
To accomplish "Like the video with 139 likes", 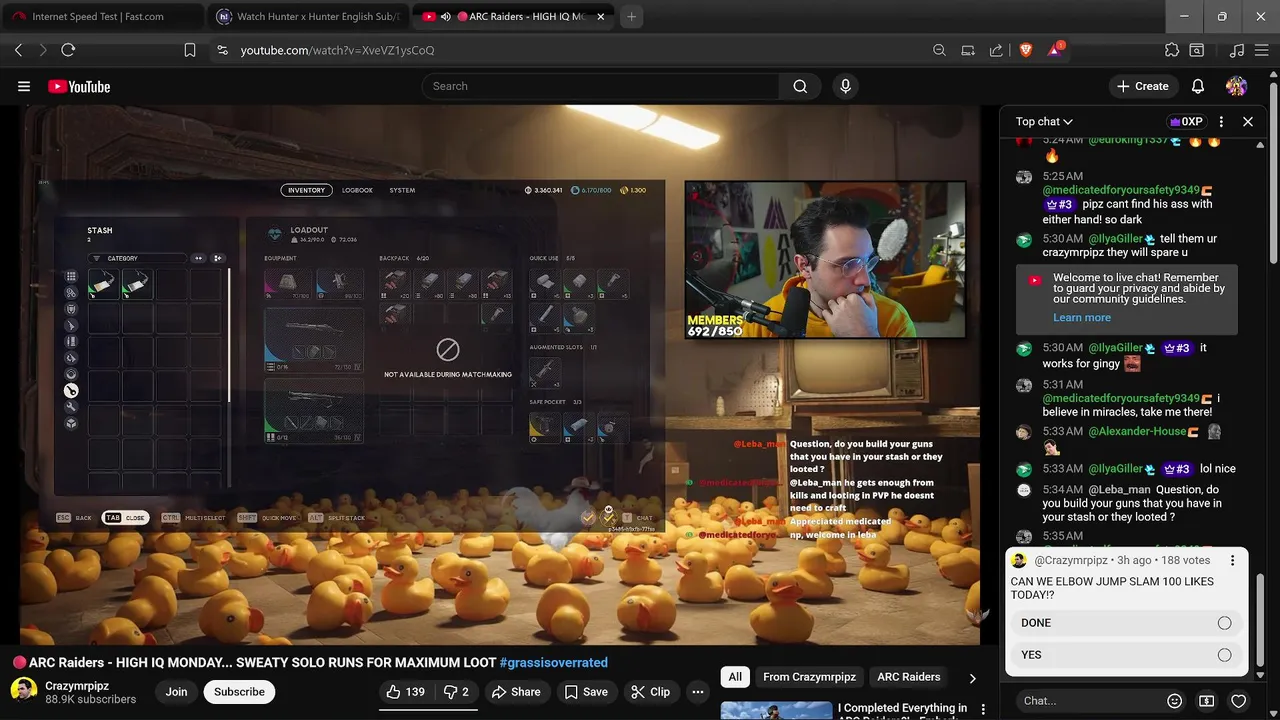I will click(406, 692).
